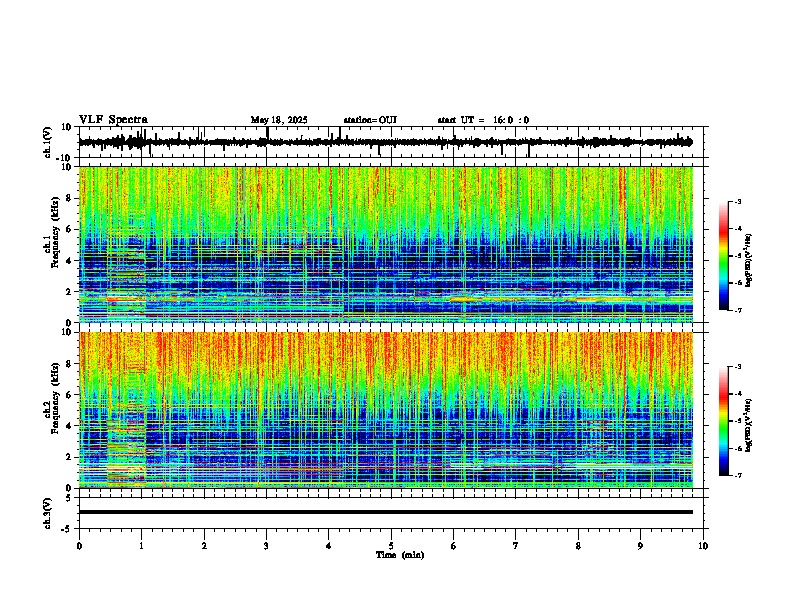Click the 'start UT = 16:0 :0' text
This screenshot has width=792, height=612.
tap(483, 120)
